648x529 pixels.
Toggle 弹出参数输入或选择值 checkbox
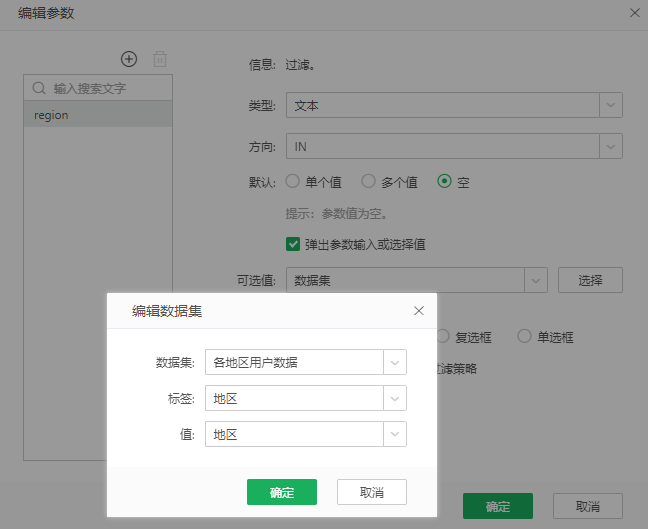[x=293, y=244]
